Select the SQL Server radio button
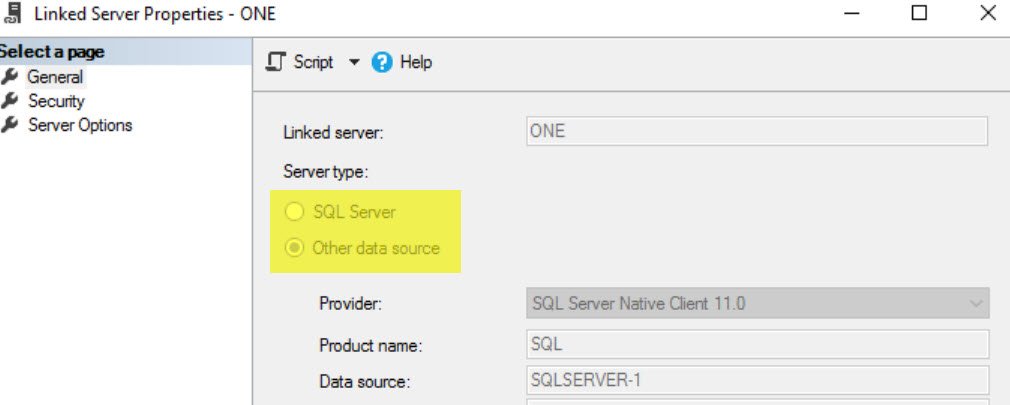The width and height of the screenshot is (1010, 405). [x=294, y=212]
